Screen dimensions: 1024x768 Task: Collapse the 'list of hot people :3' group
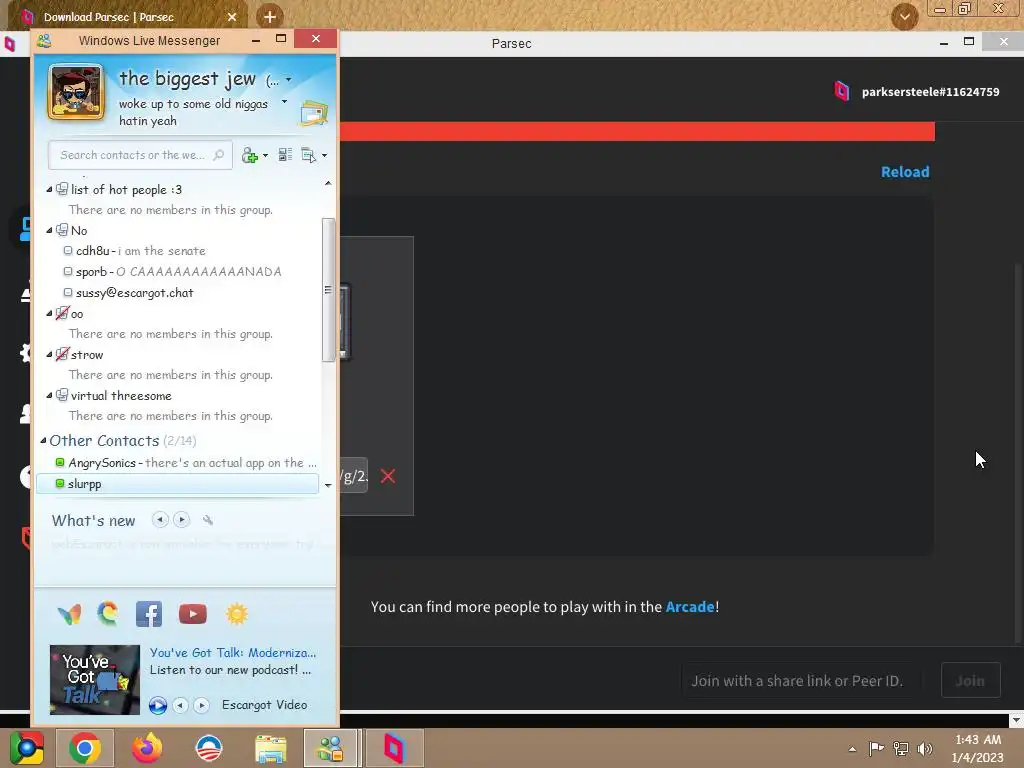coord(49,189)
